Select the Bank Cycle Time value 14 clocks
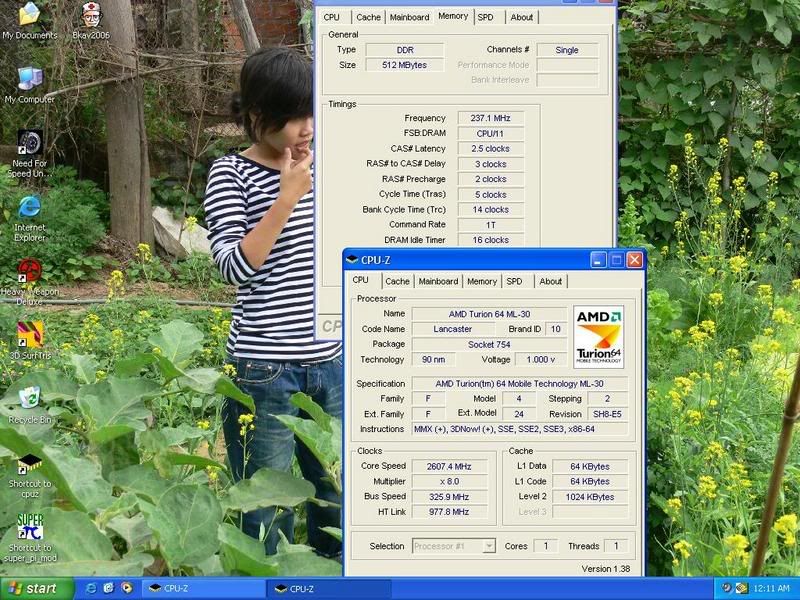 490,210
